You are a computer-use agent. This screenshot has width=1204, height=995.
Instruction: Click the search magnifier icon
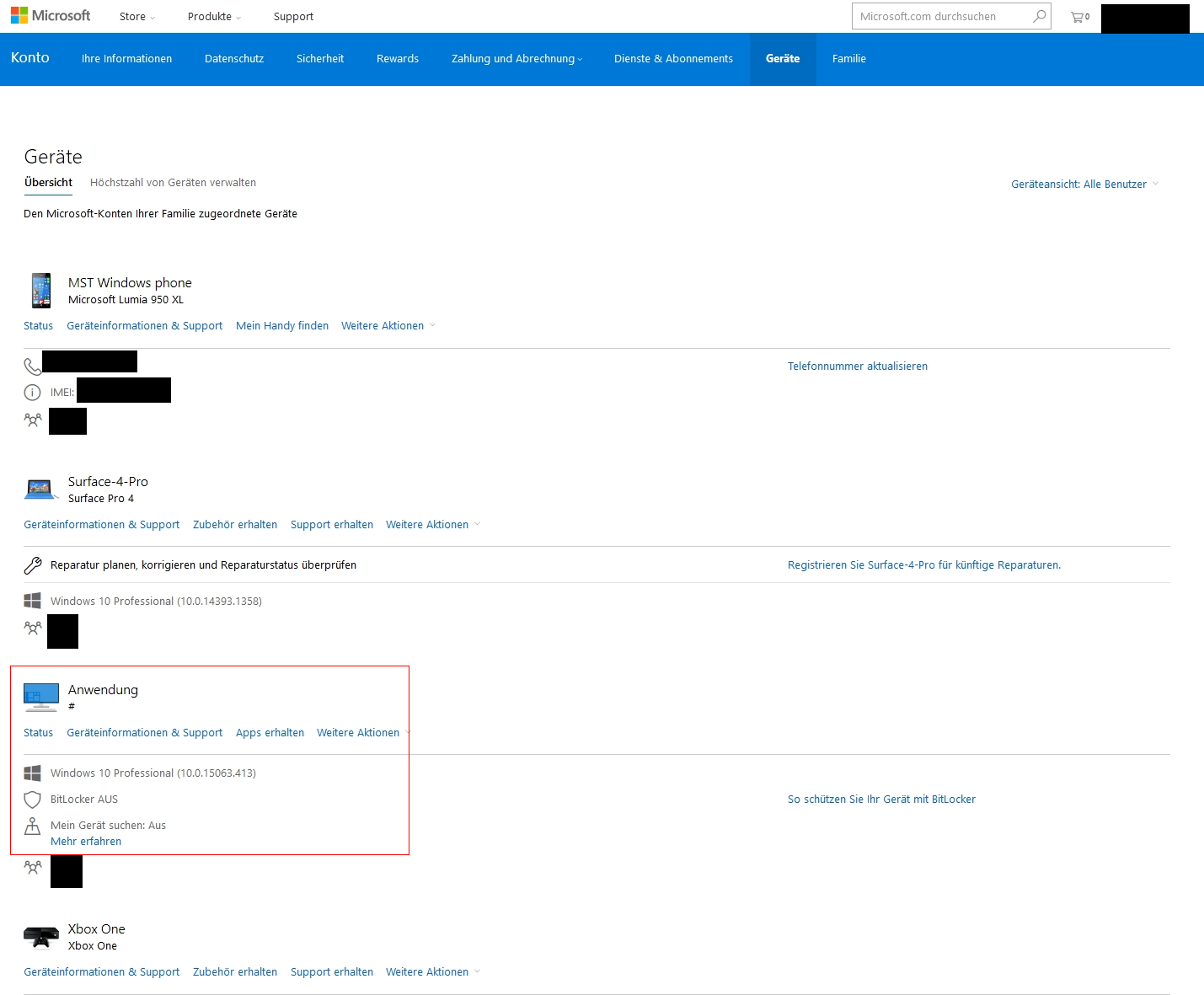tap(1040, 16)
